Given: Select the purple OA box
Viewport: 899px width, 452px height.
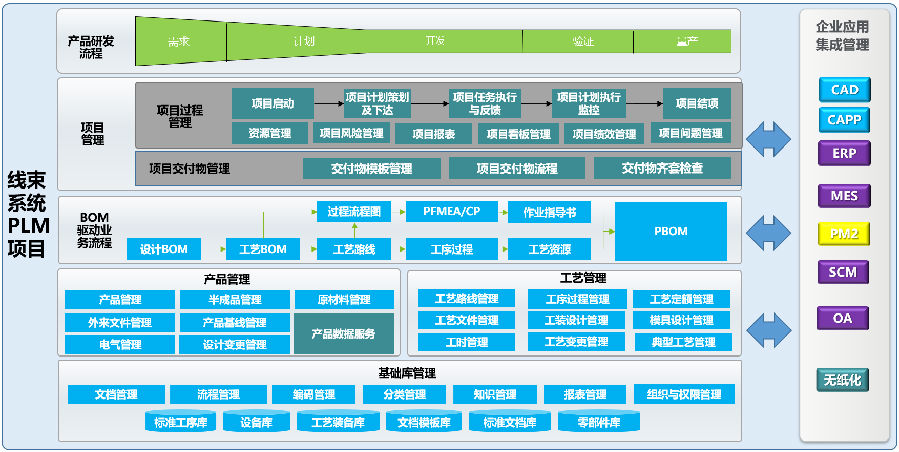Looking at the screenshot, I should (x=845, y=317).
